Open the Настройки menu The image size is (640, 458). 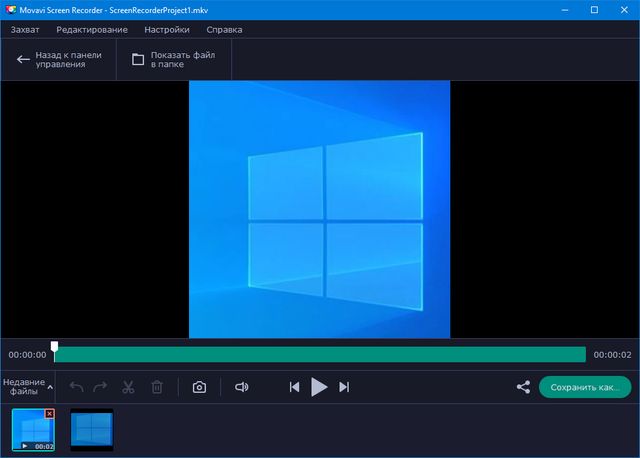(x=166, y=30)
